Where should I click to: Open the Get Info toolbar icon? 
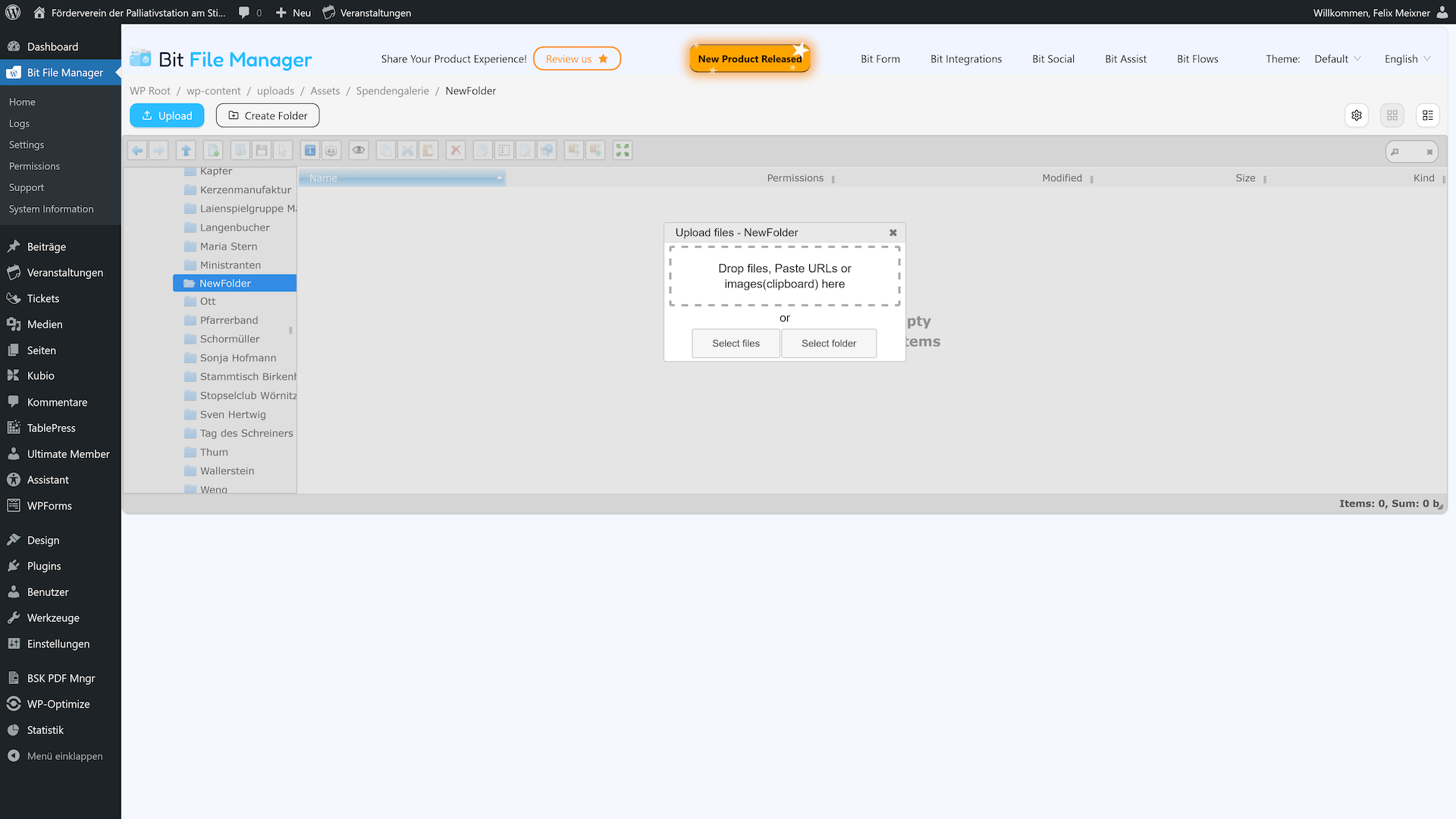point(310,150)
